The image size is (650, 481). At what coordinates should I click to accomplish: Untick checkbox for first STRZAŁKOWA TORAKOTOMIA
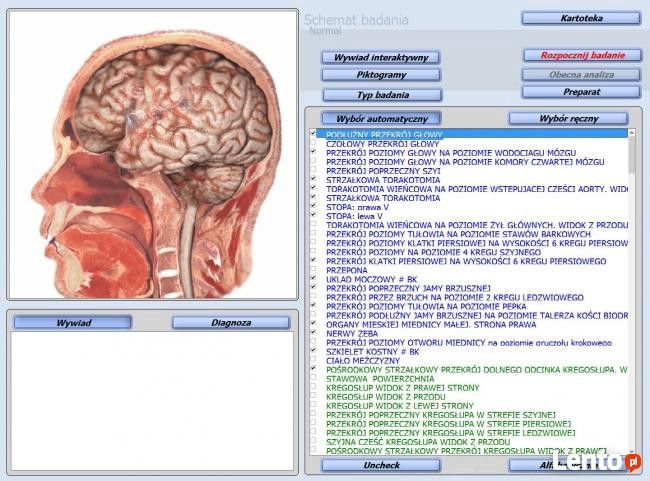(x=313, y=179)
